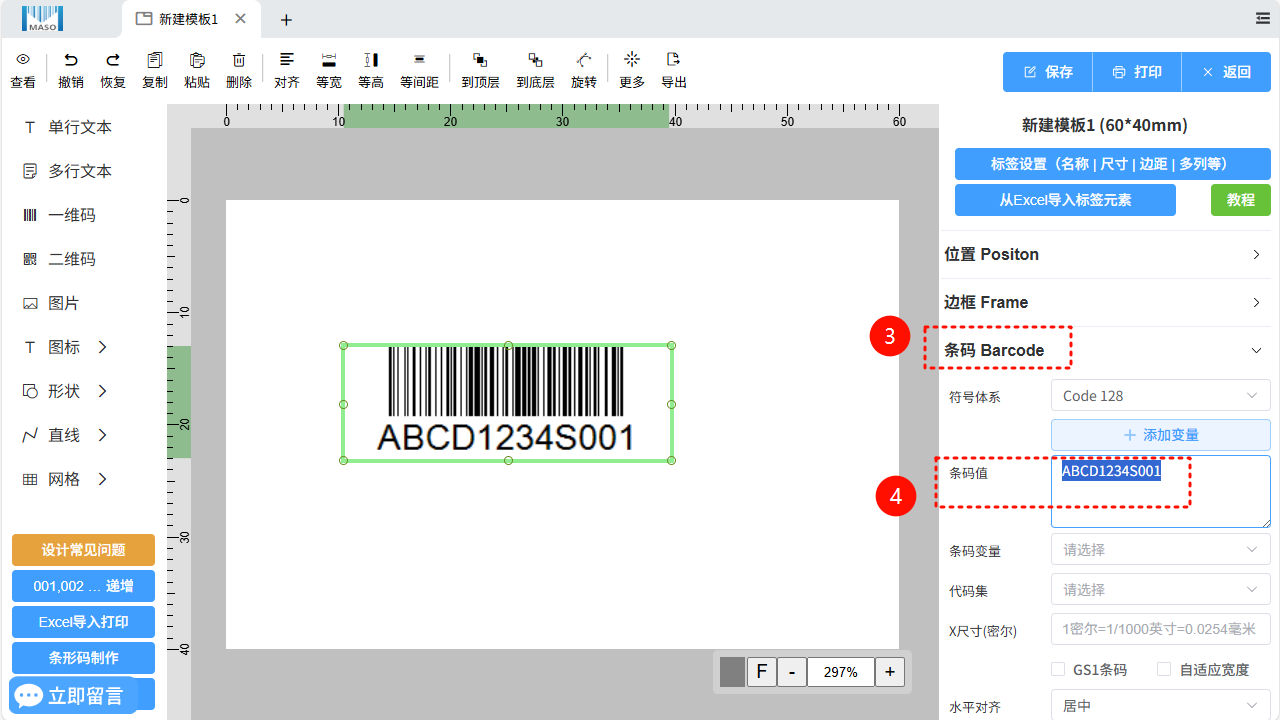Image resolution: width=1280 pixels, height=720 pixels.
Task: Click the Excel导入打印 button
Action: click(x=83, y=622)
